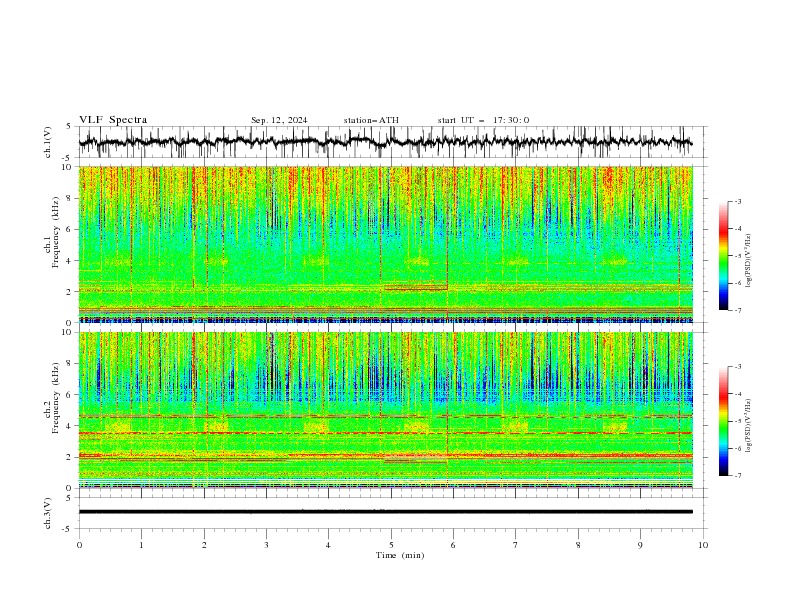Click the time axis tick label '5'
This screenshot has height=612, width=792.
tap(391, 545)
